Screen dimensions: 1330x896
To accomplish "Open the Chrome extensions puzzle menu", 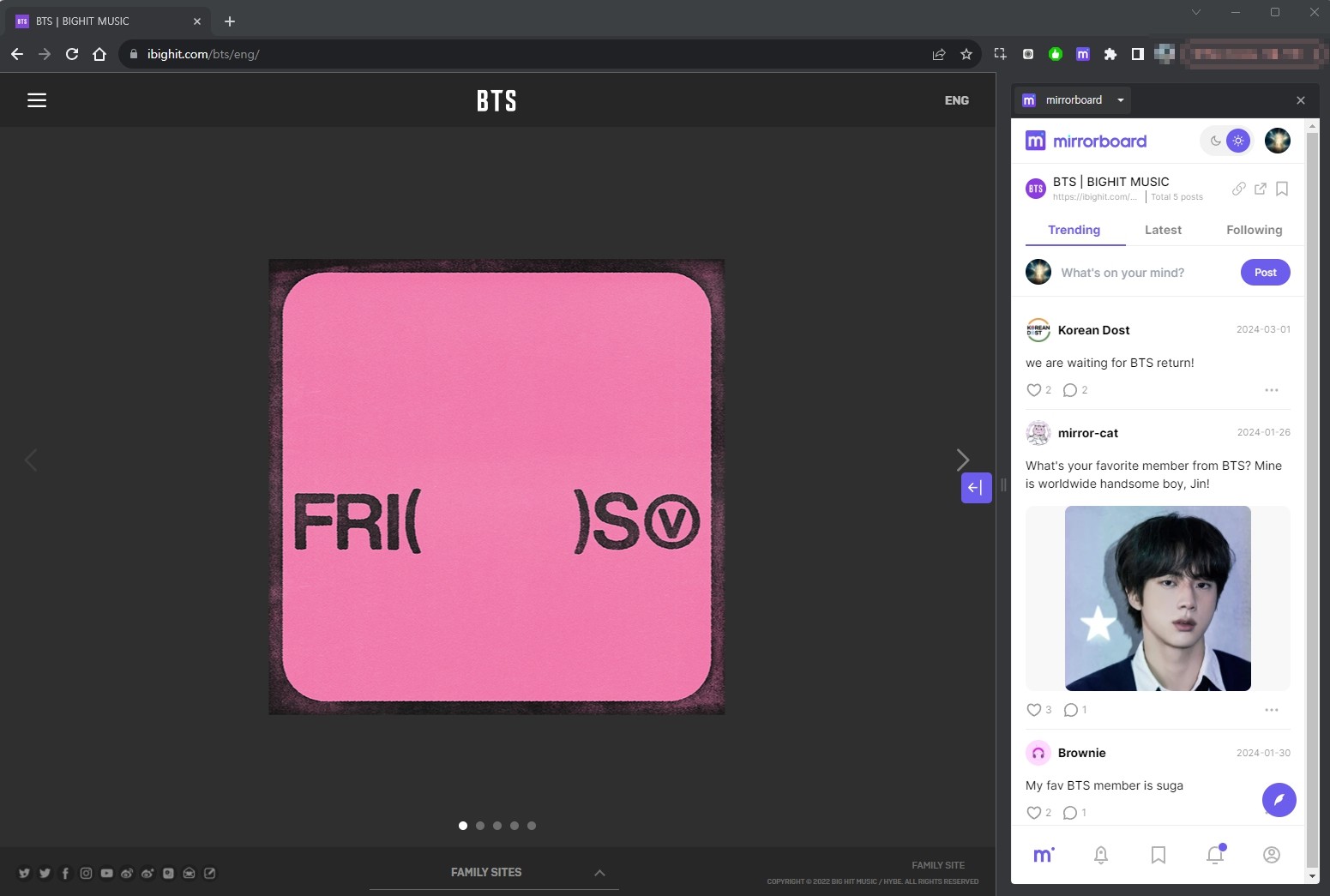I will (x=1110, y=54).
